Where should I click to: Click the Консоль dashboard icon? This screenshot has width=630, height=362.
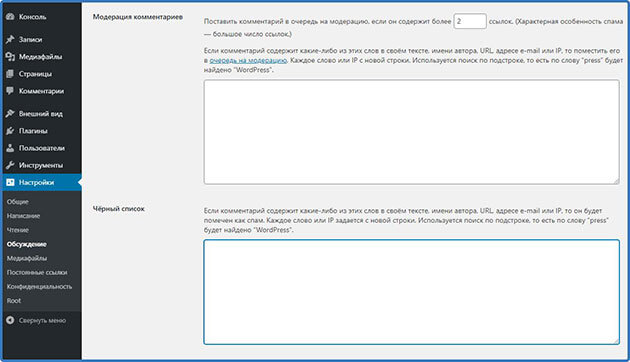[x=10, y=17]
